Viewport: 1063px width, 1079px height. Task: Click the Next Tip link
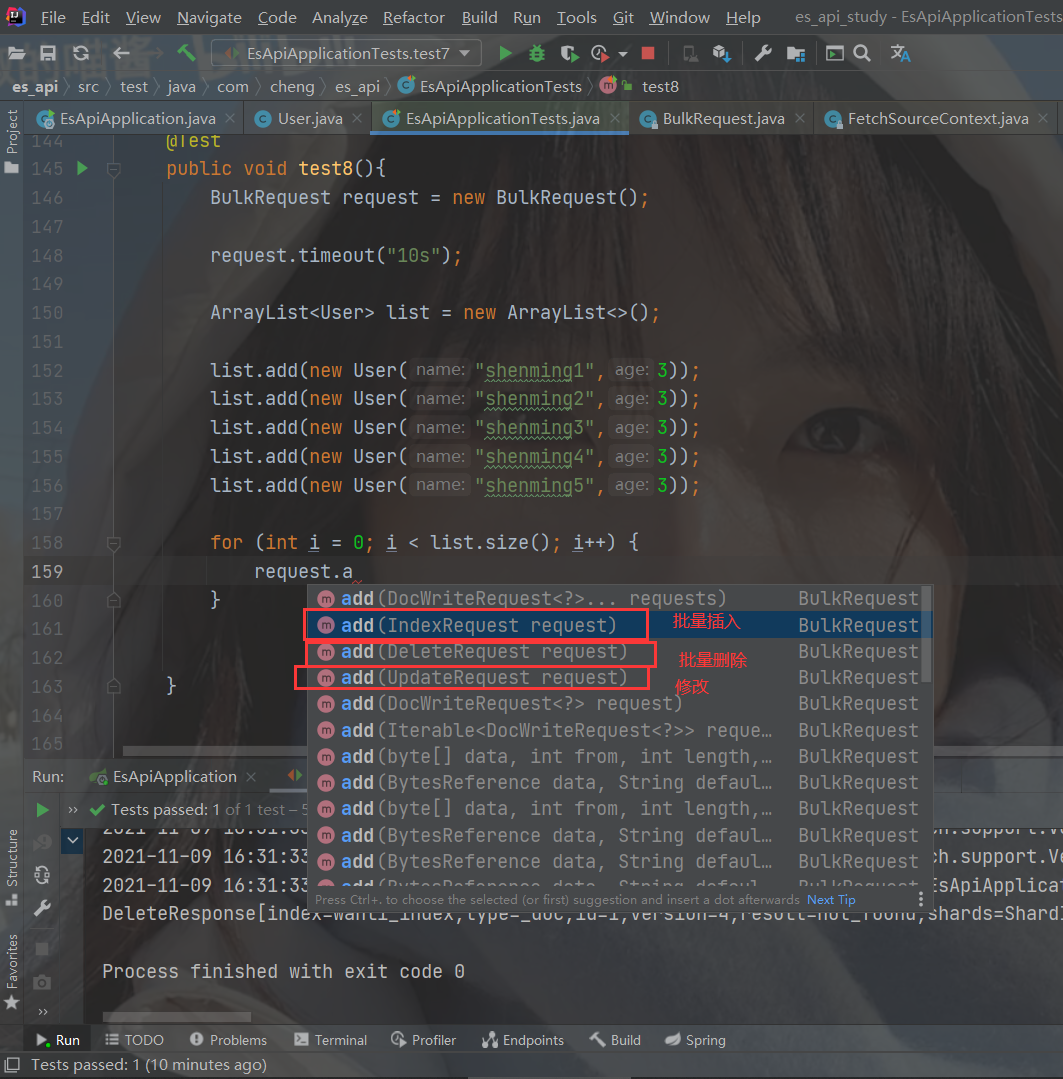point(831,899)
